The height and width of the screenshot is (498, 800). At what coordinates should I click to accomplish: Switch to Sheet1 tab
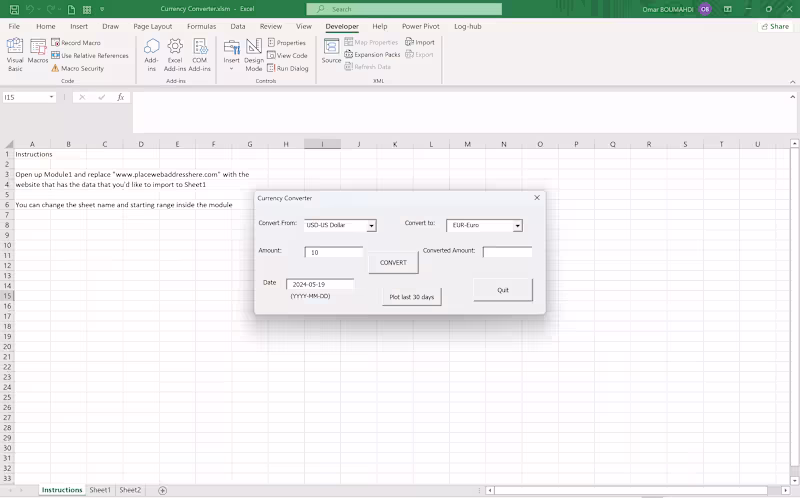[x=100, y=490]
